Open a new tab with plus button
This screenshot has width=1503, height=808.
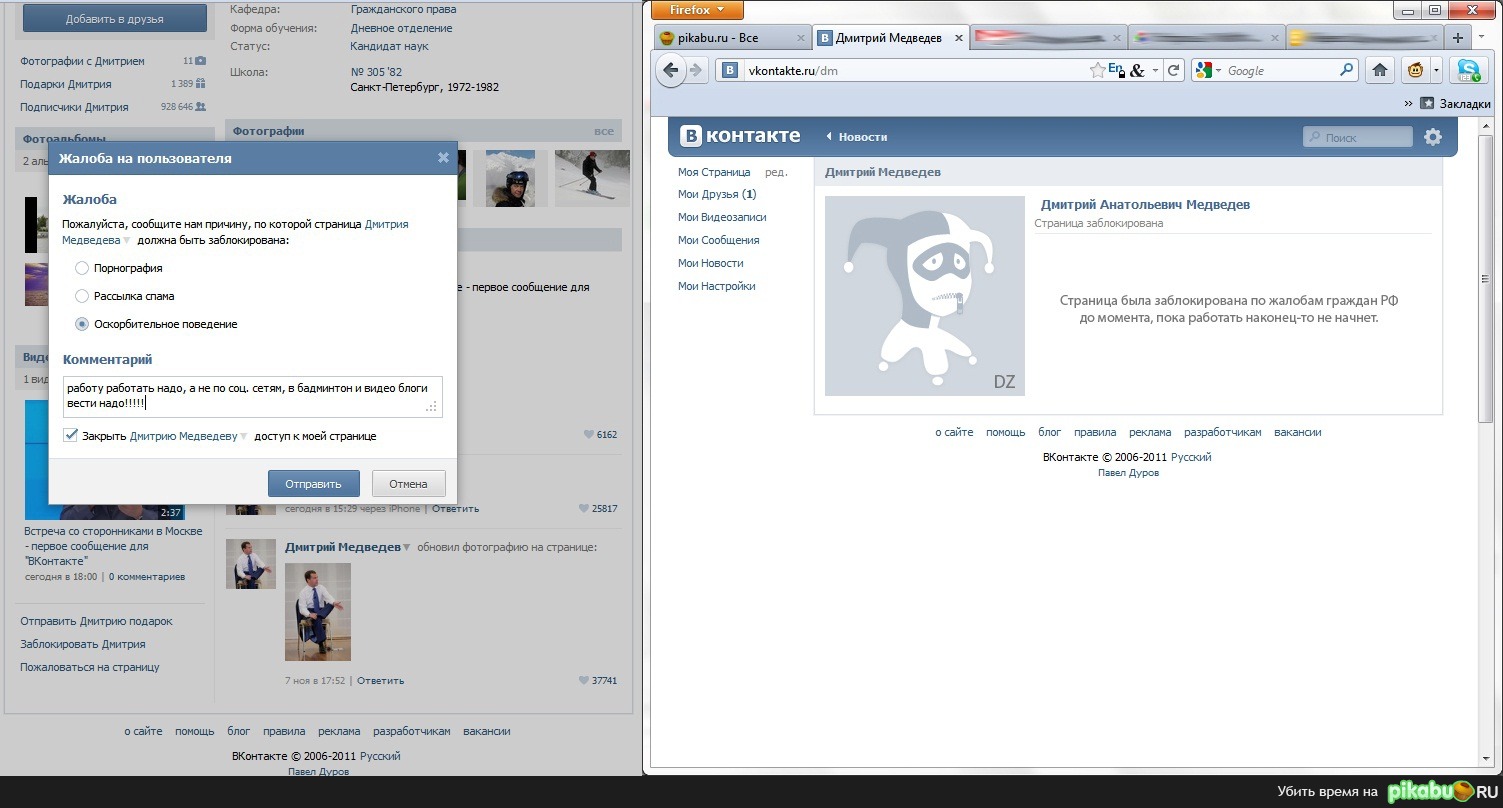pos(1457,38)
